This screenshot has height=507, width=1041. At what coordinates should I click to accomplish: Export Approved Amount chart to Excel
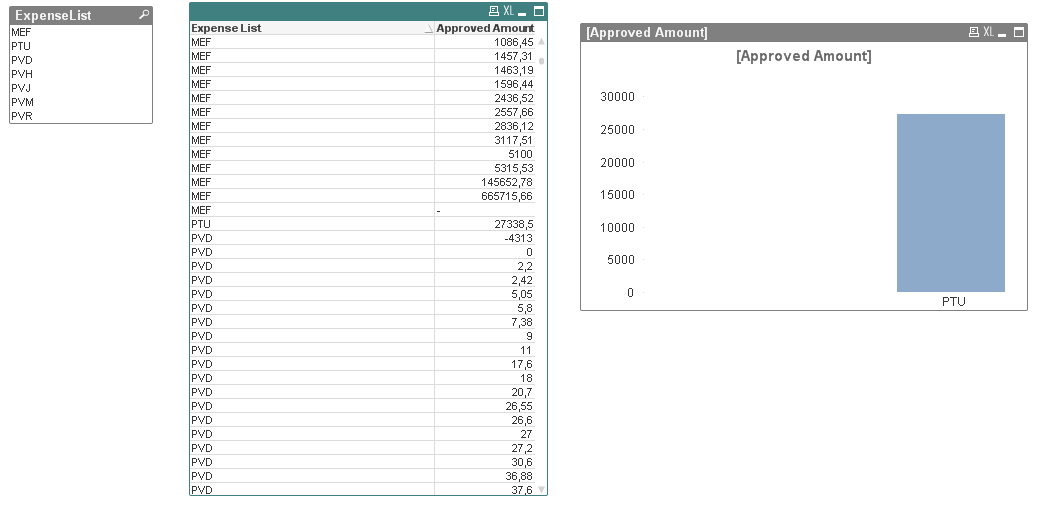coord(989,32)
